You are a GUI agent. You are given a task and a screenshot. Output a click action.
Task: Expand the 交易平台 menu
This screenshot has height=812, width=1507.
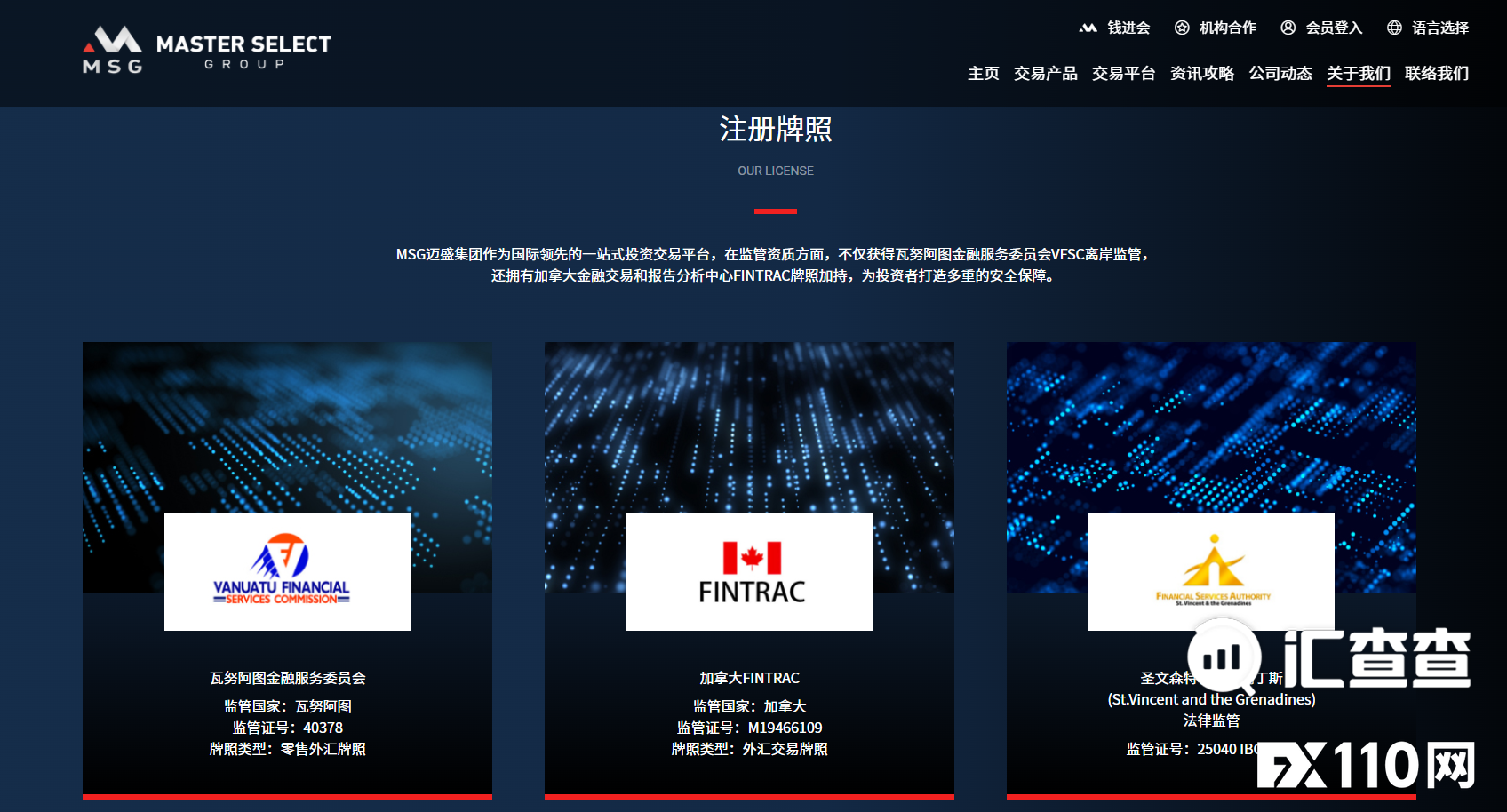click(1123, 73)
